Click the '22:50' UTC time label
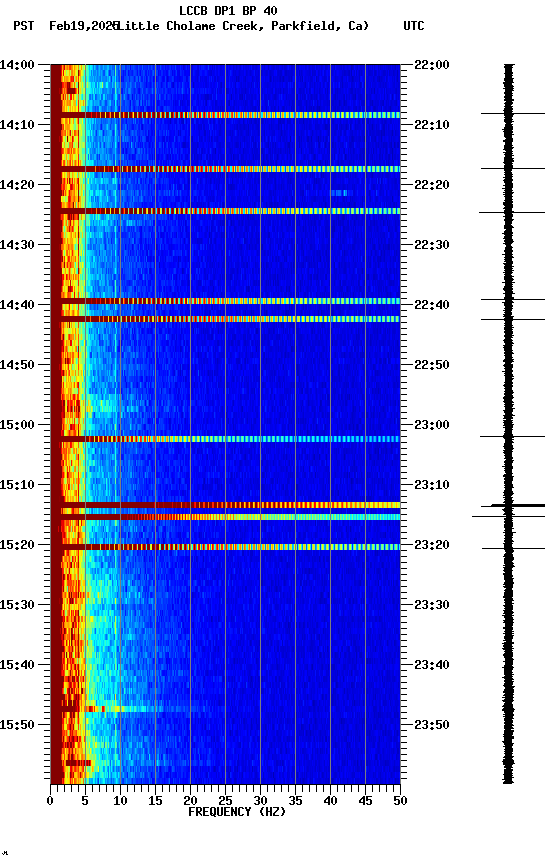Image resolution: width=552 pixels, height=864 pixels. pyautogui.click(x=432, y=365)
